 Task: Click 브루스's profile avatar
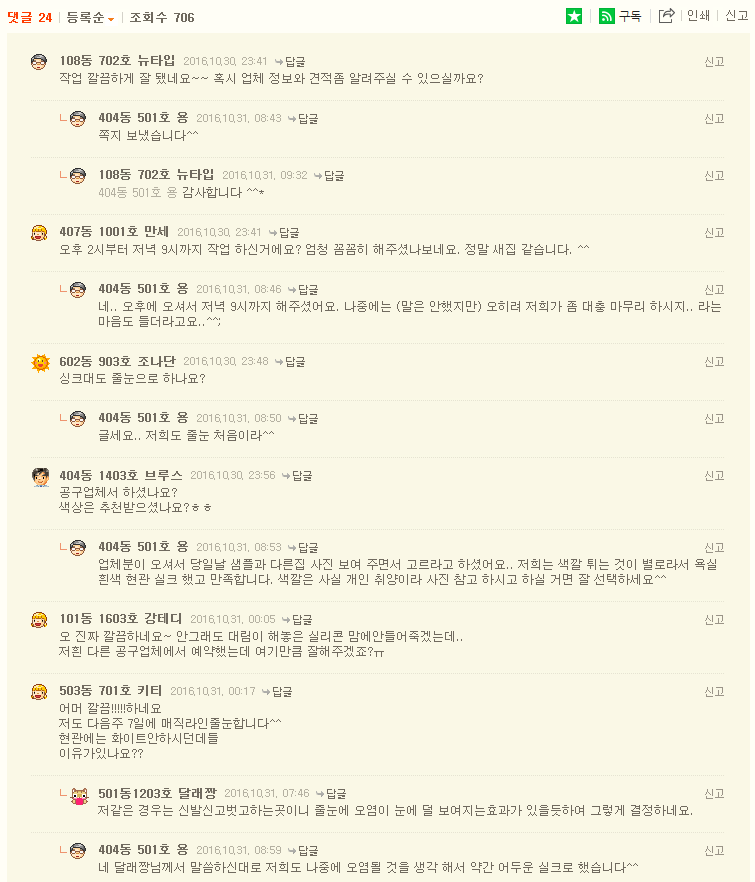click(40, 477)
